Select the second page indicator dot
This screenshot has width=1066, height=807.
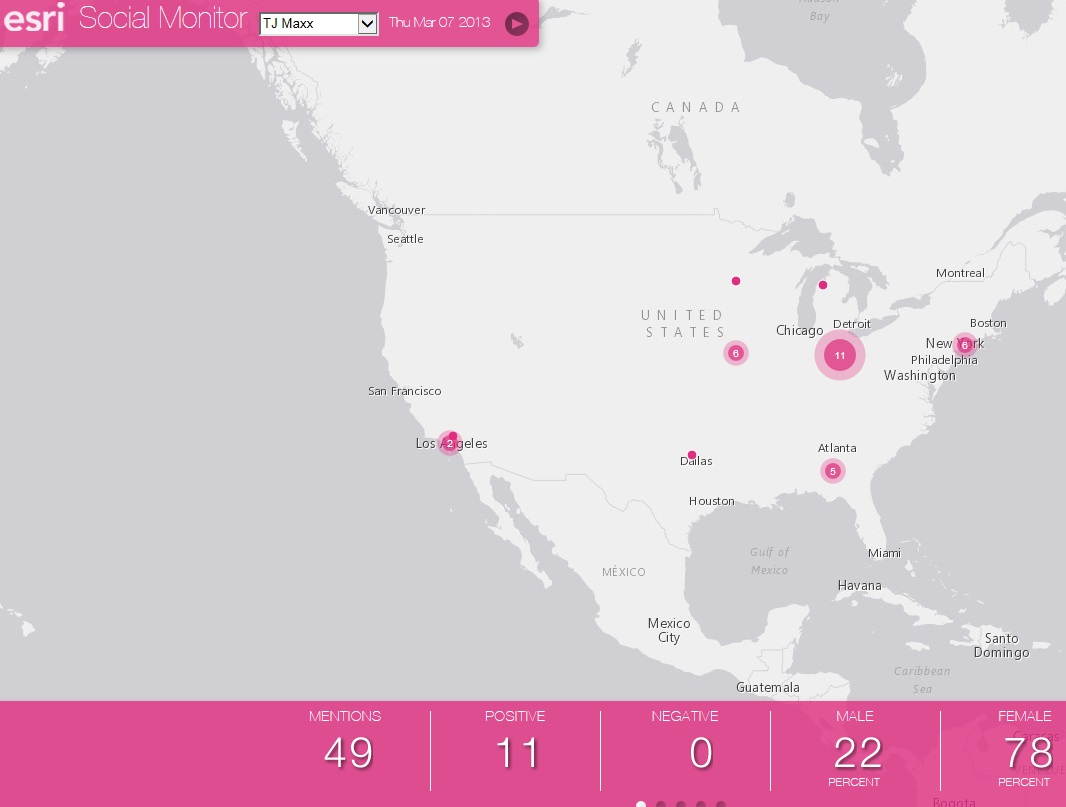point(661,803)
